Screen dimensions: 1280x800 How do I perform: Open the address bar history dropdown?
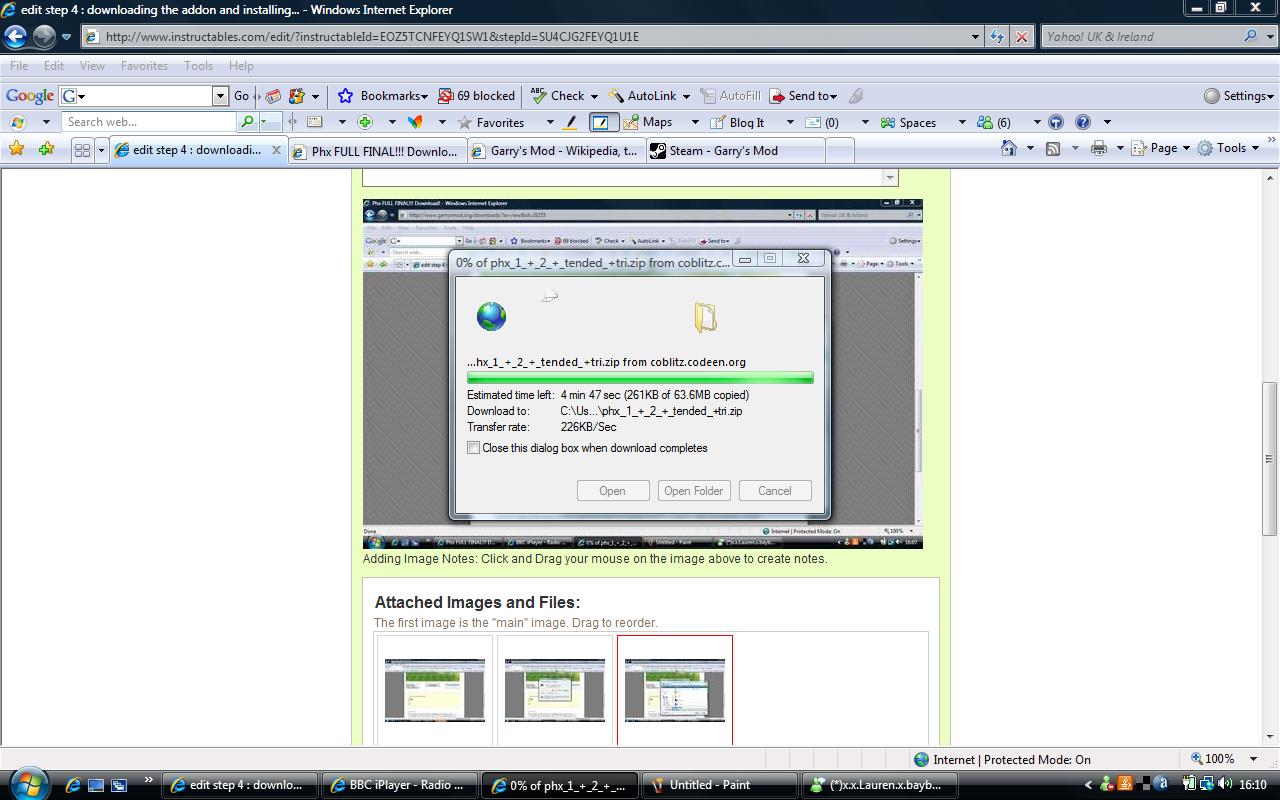976,37
